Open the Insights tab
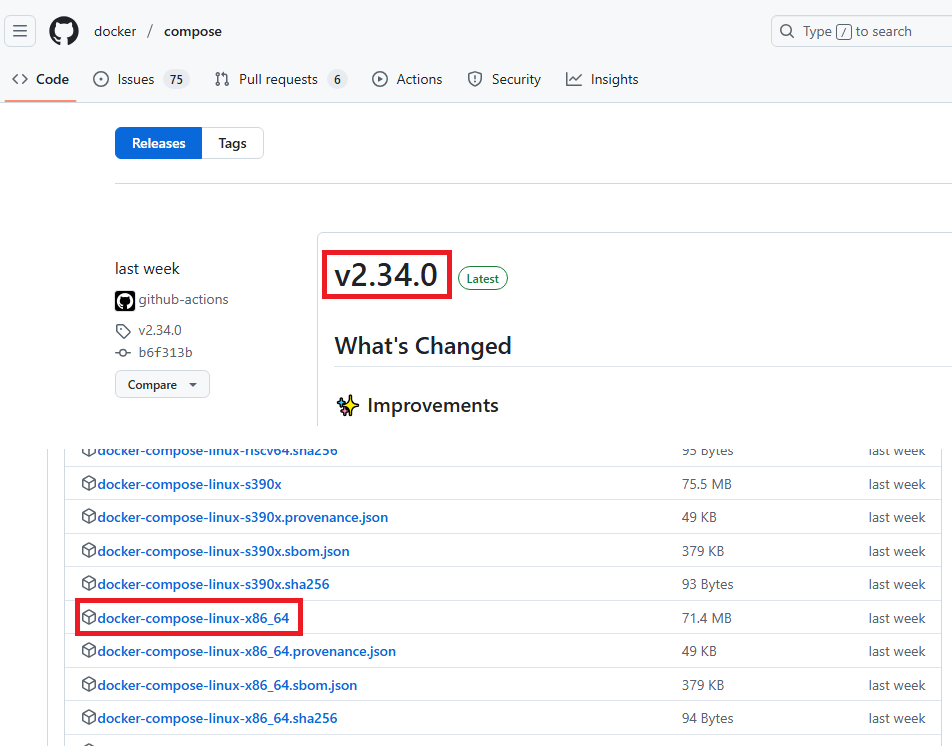Image resolution: width=952 pixels, height=749 pixels. pyautogui.click(x=602, y=80)
